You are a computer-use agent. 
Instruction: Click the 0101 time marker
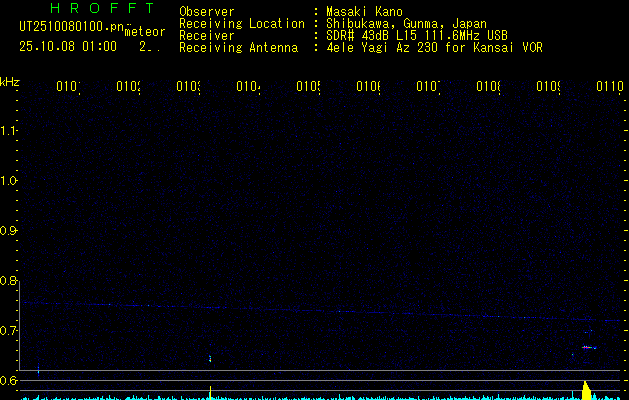pos(68,87)
